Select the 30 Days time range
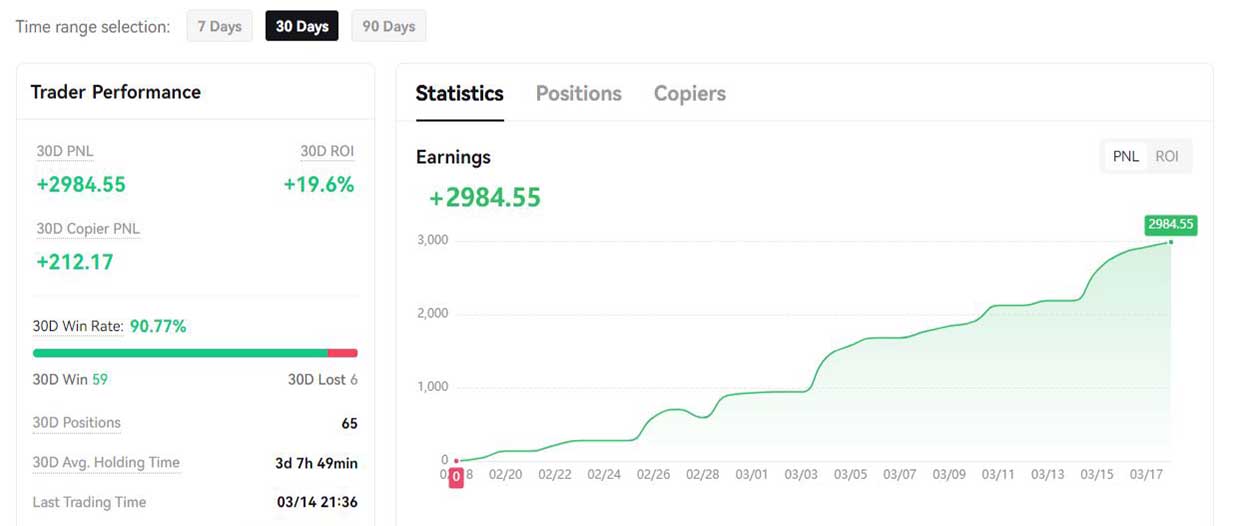Image resolution: width=1236 pixels, height=526 pixels. (x=302, y=26)
